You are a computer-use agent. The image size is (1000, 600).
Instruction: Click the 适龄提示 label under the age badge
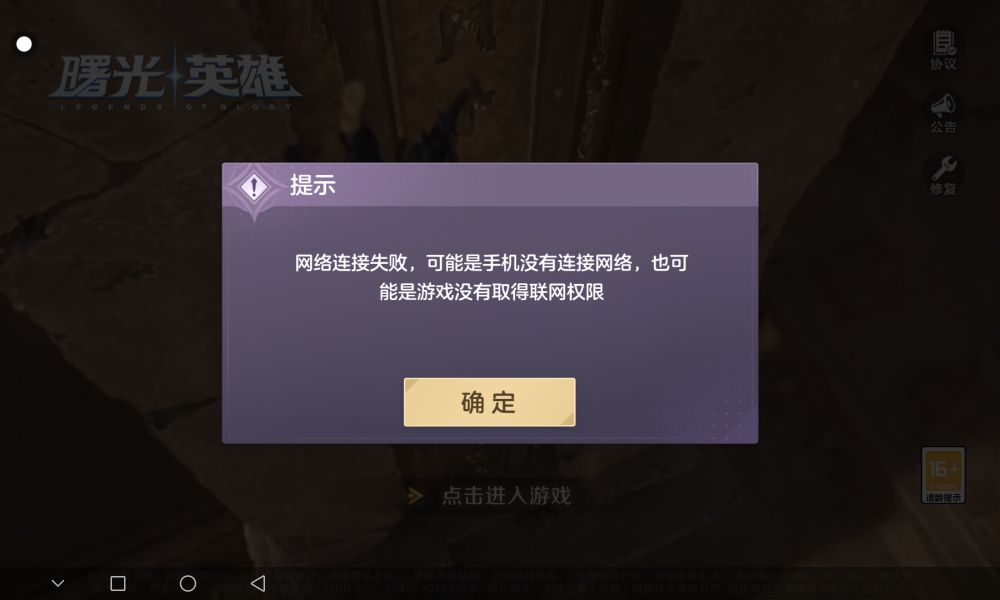[943, 497]
